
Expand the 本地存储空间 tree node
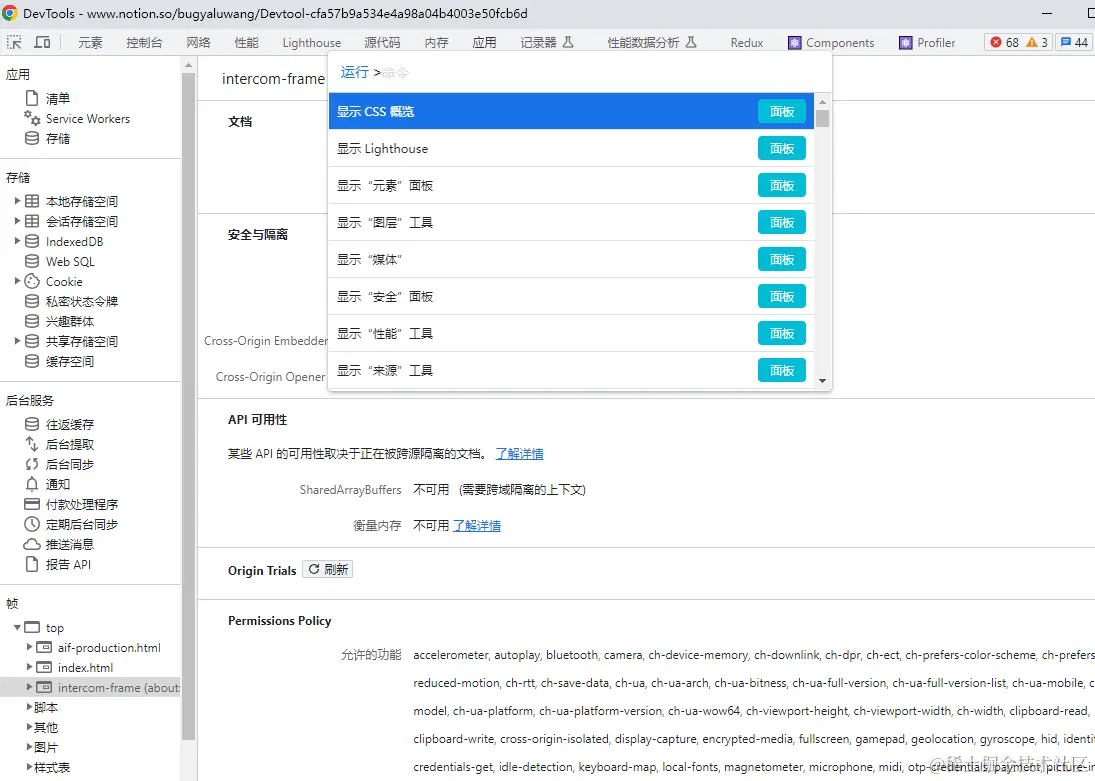(x=17, y=201)
